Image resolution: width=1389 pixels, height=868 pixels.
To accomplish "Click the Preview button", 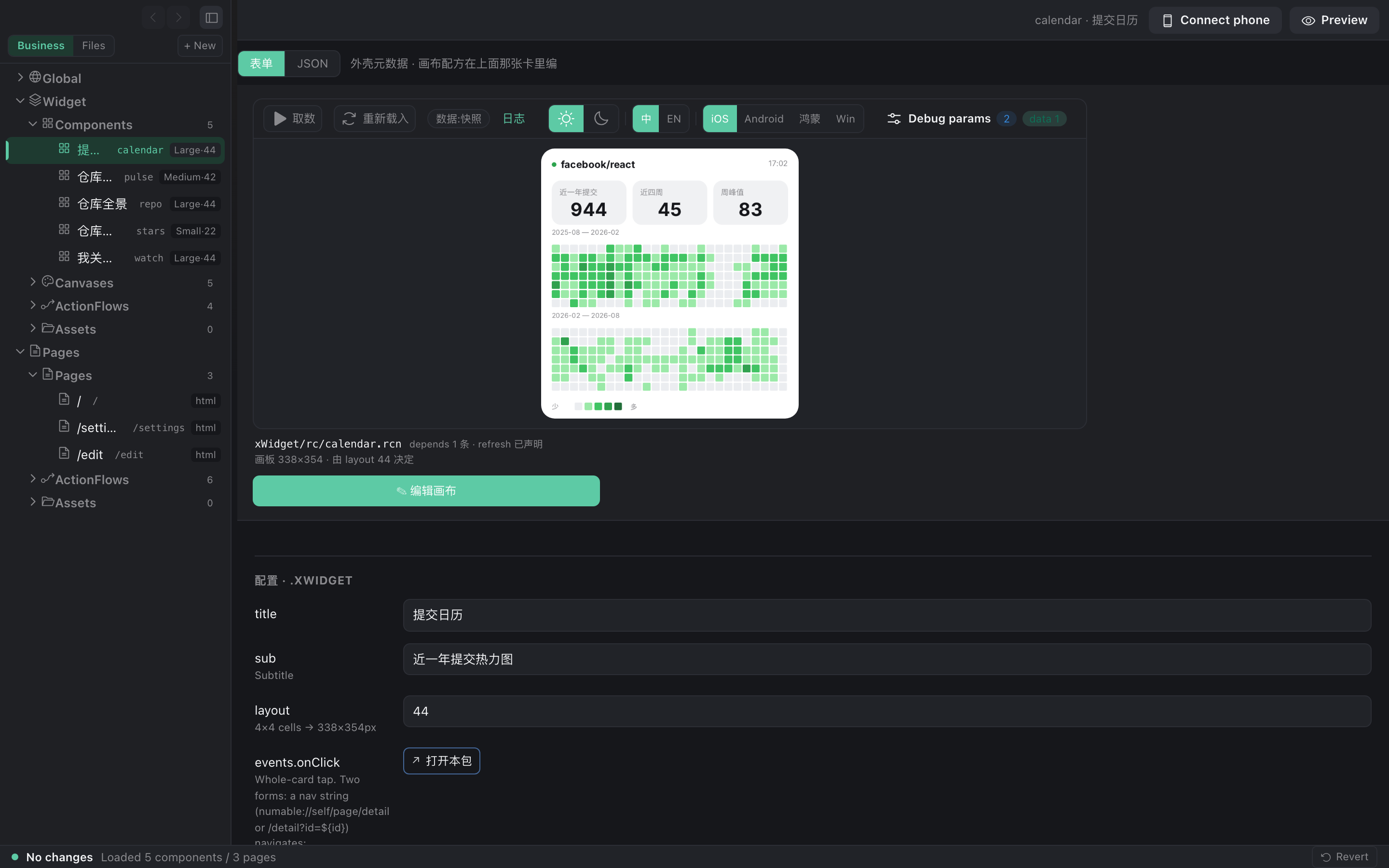I will coord(1334,21).
